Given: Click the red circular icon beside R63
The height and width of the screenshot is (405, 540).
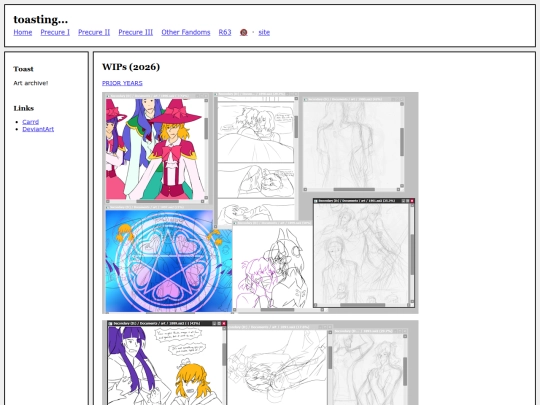Looking at the screenshot, I should click(x=243, y=32).
